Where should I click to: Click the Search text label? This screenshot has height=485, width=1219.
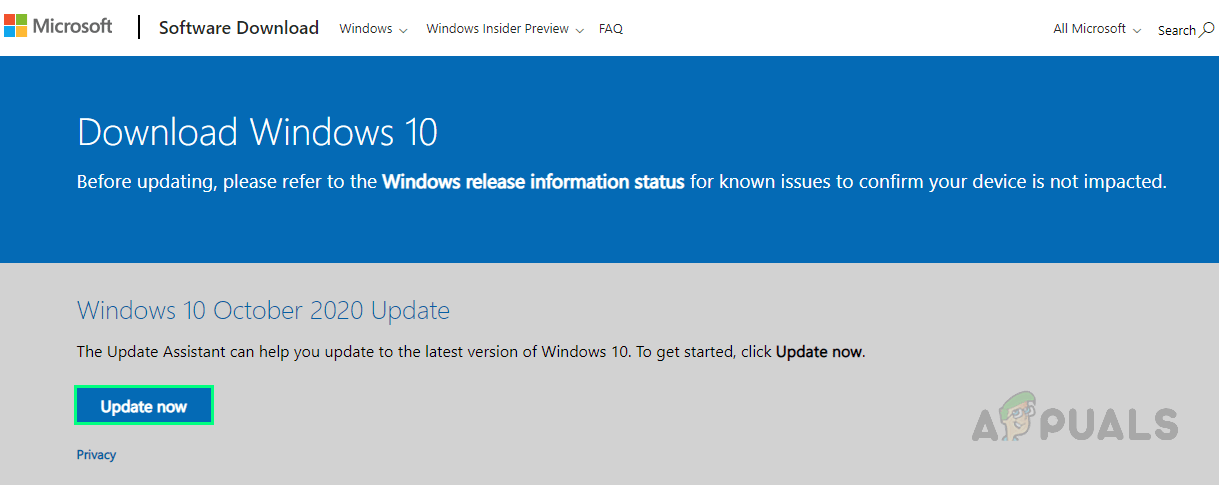(1176, 30)
